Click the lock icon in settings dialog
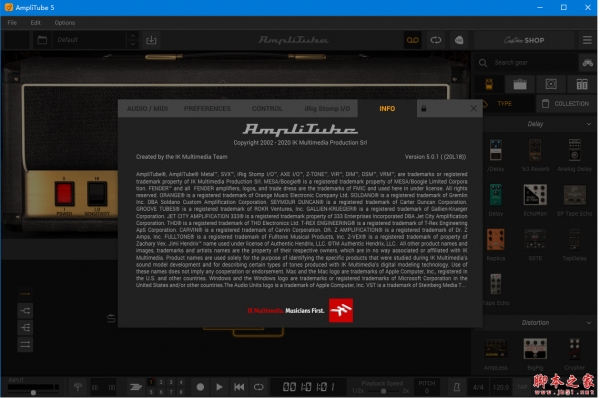600x398 pixels. coord(424,109)
